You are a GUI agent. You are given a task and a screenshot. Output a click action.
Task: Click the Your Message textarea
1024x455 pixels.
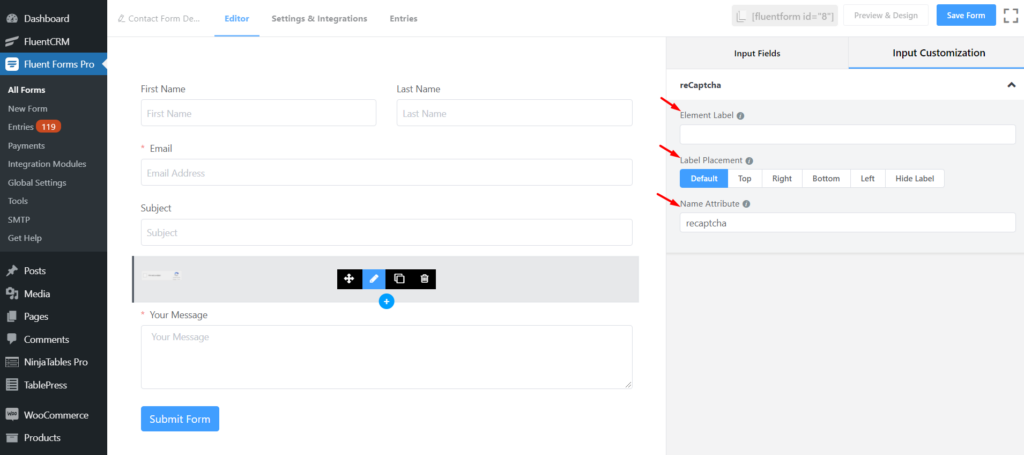[x=387, y=357]
